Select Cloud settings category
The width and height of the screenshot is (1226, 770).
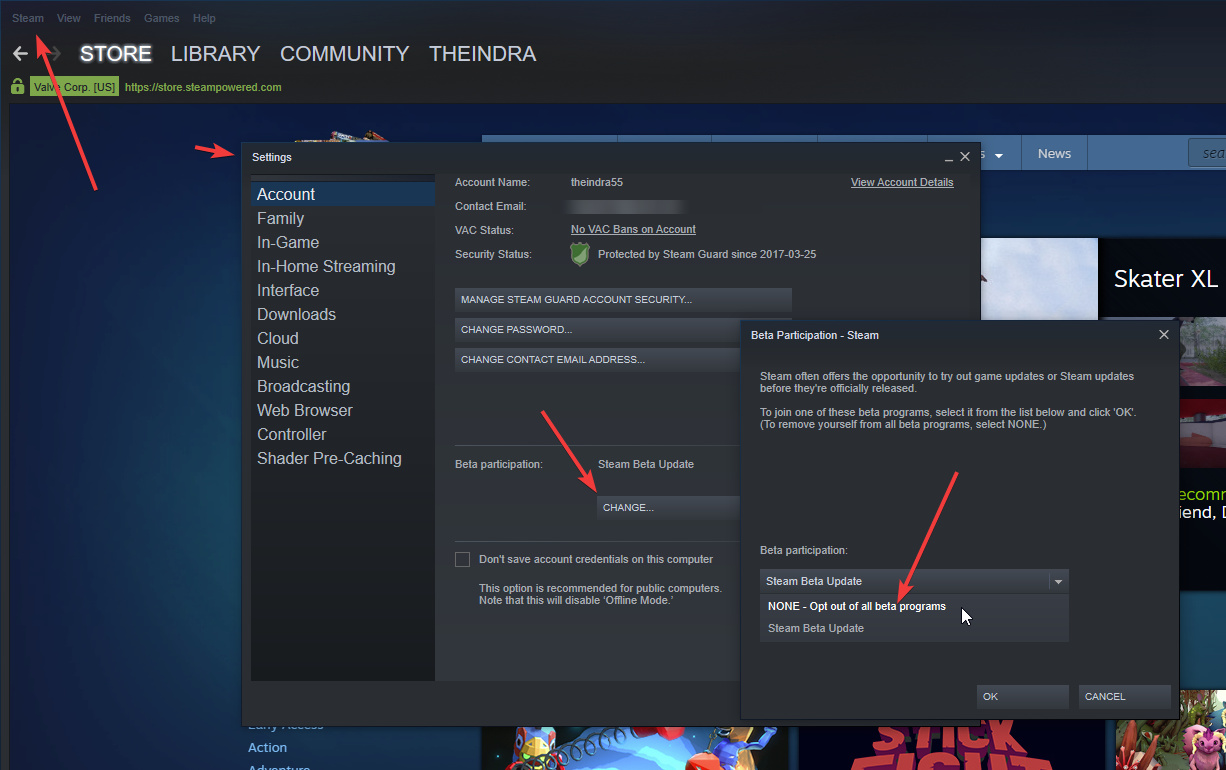[x=343, y=338]
